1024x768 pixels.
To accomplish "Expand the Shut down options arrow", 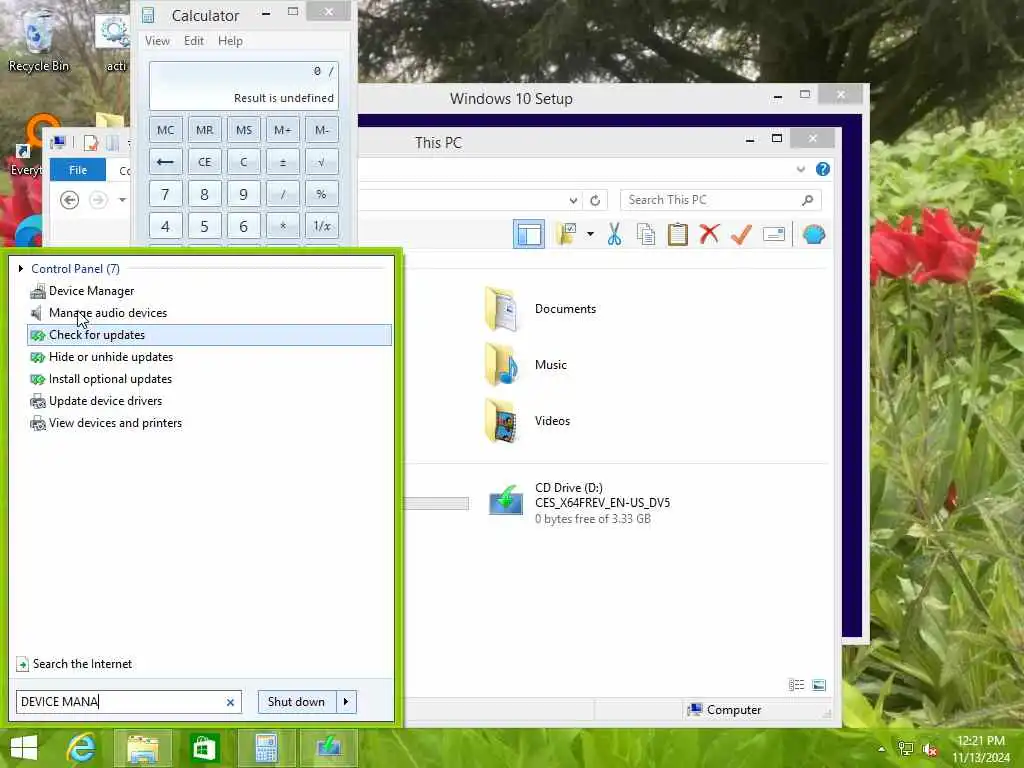I will pos(346,702).
